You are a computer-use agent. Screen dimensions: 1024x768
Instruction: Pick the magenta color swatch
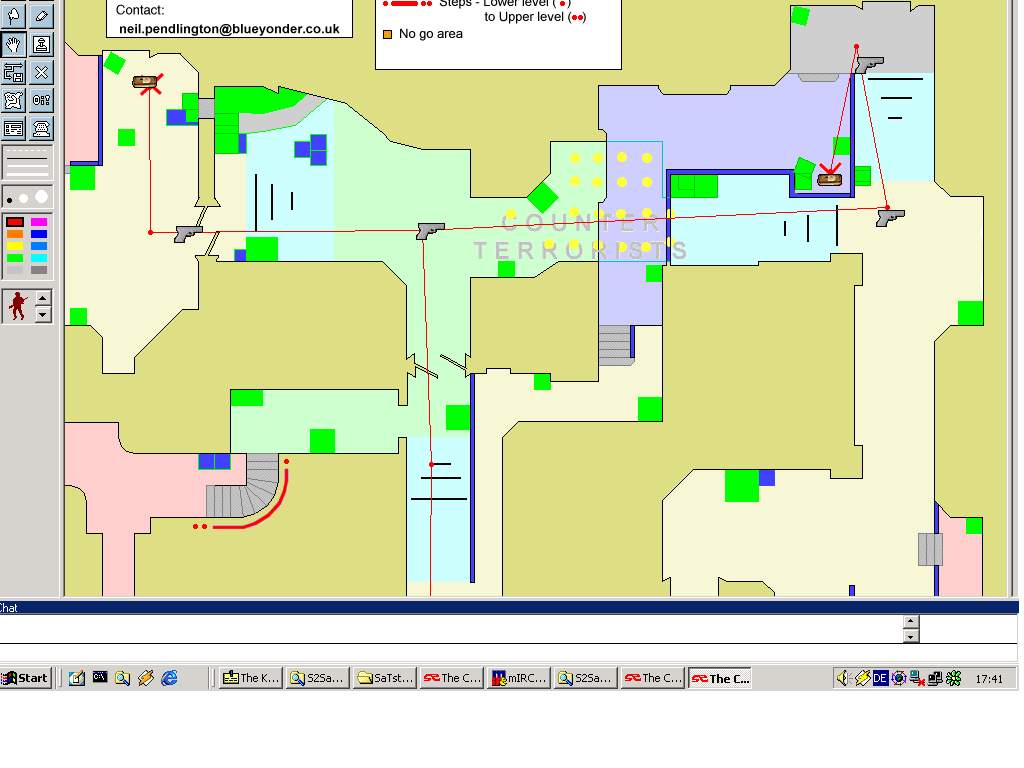[39, 222]
